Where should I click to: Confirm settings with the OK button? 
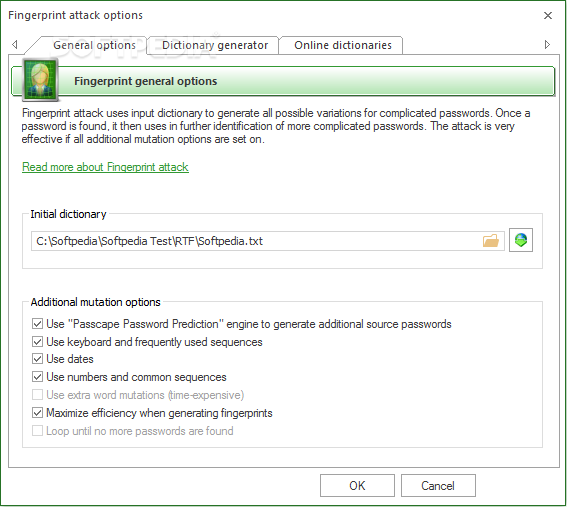click(357, 486)
